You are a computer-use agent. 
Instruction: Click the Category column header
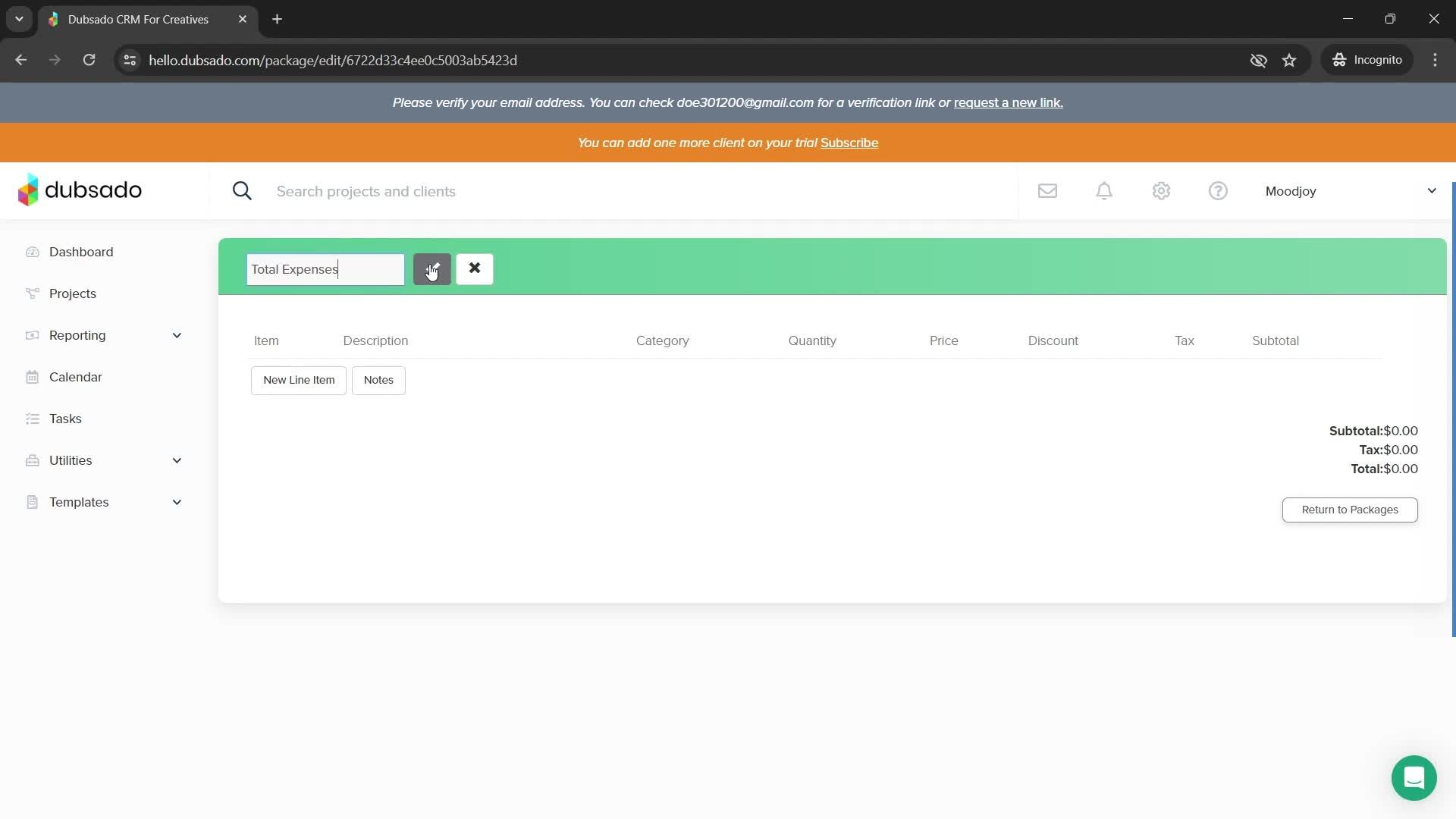662,340
